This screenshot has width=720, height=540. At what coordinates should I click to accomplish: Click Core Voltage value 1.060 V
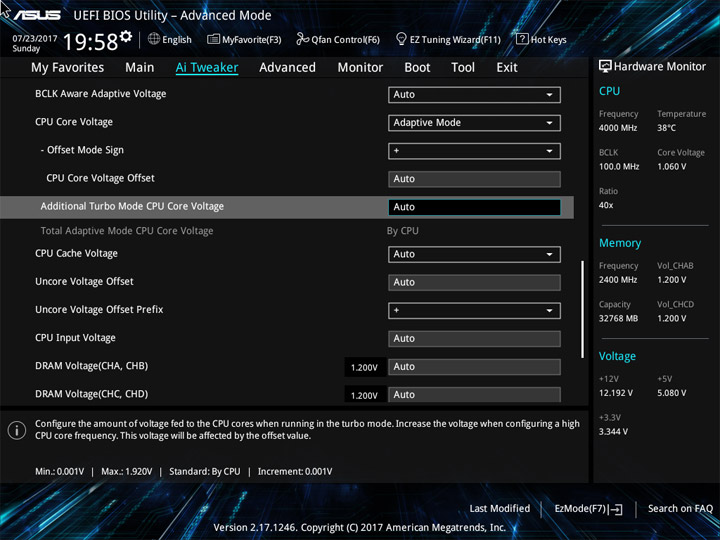(671, 167)
